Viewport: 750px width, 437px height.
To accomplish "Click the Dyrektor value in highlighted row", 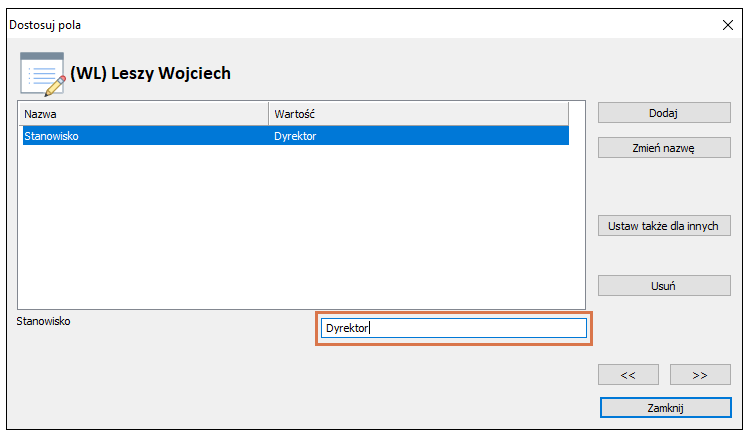I will pyautogui.click(x=295, y=136).
